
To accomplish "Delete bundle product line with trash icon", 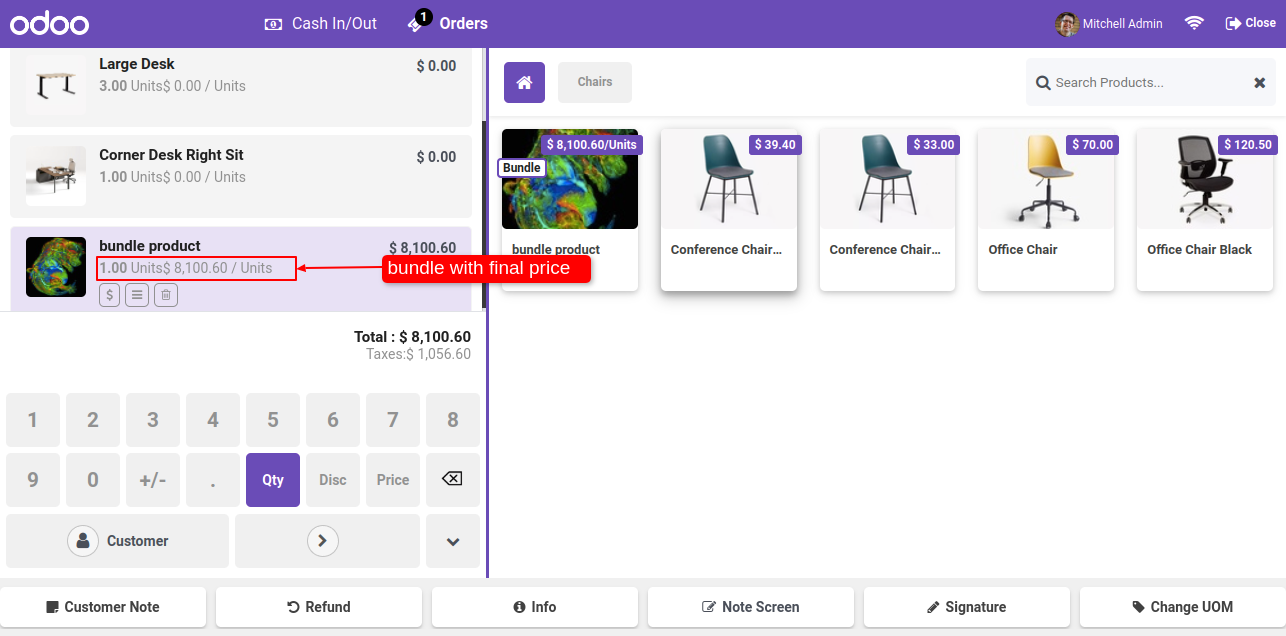I will tap(166, 295).
